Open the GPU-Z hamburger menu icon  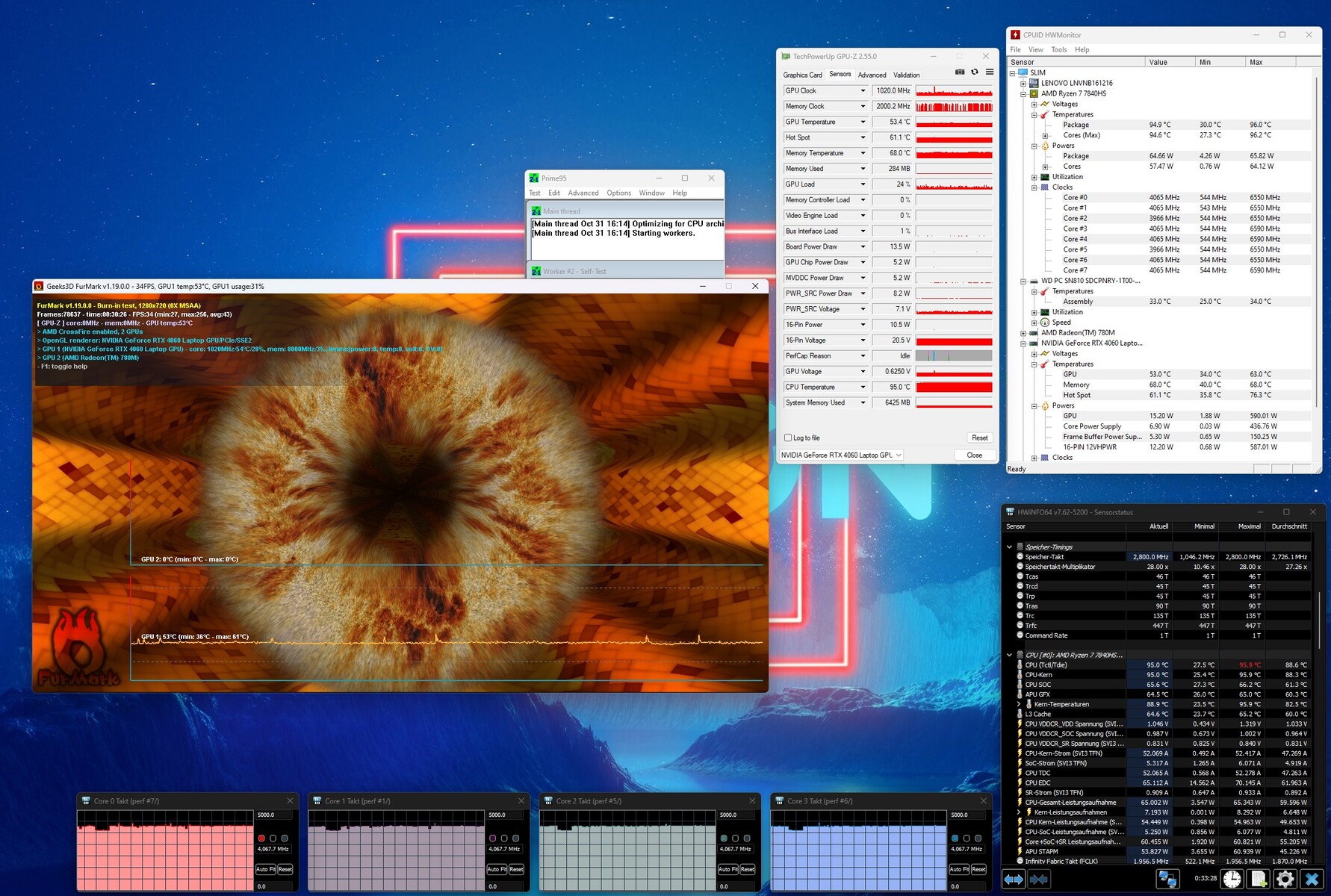[x=990, y=72]
